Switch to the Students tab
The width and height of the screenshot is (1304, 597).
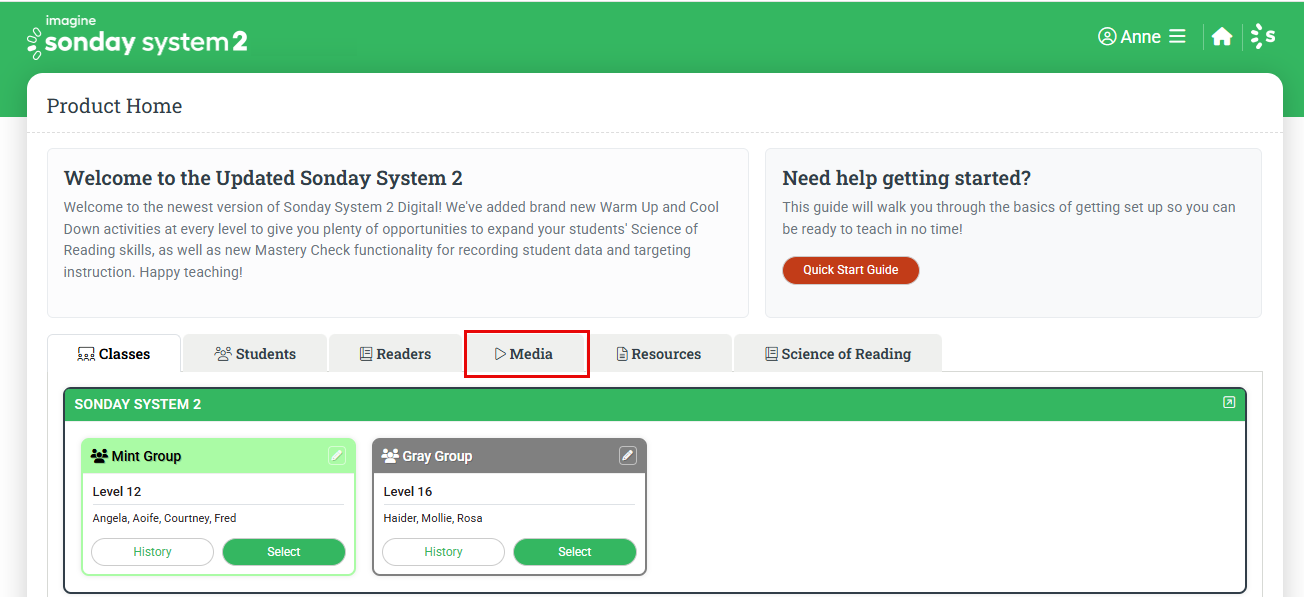click(x=255, y=354)
